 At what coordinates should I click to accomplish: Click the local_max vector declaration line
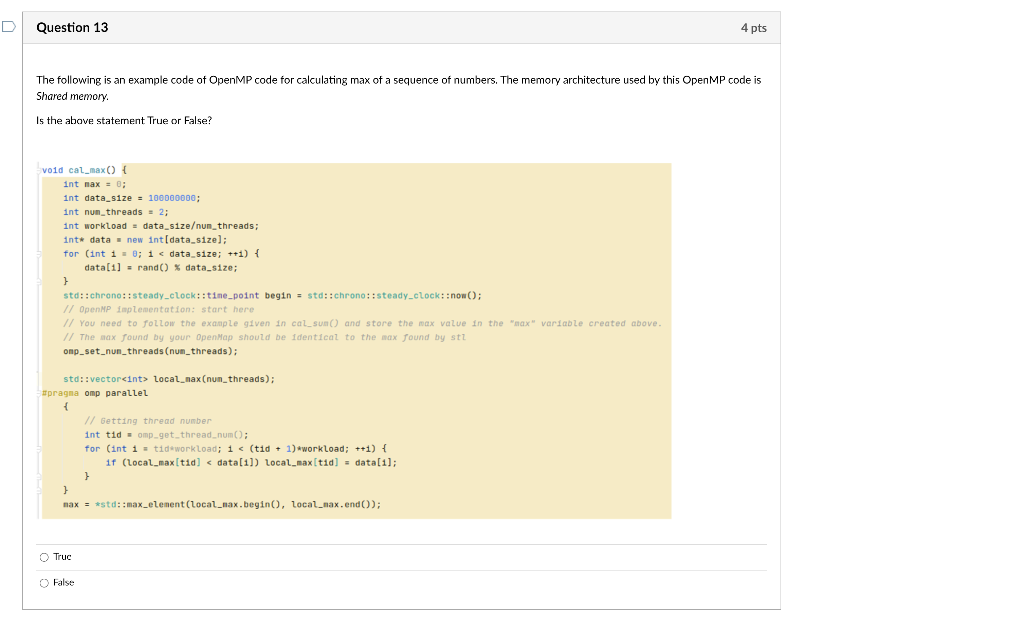[x=167, y=378]
